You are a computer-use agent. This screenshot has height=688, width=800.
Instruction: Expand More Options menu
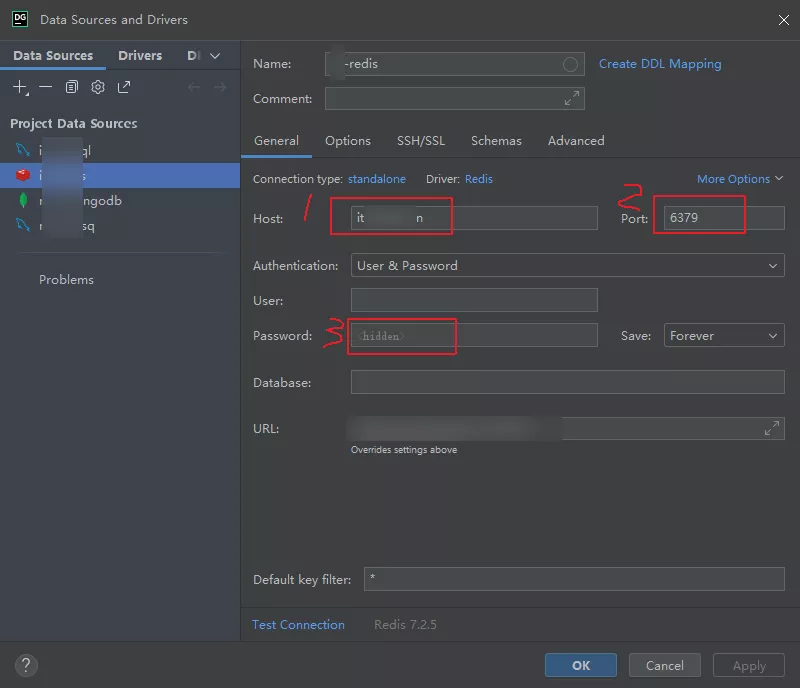[x=740, y=179]
